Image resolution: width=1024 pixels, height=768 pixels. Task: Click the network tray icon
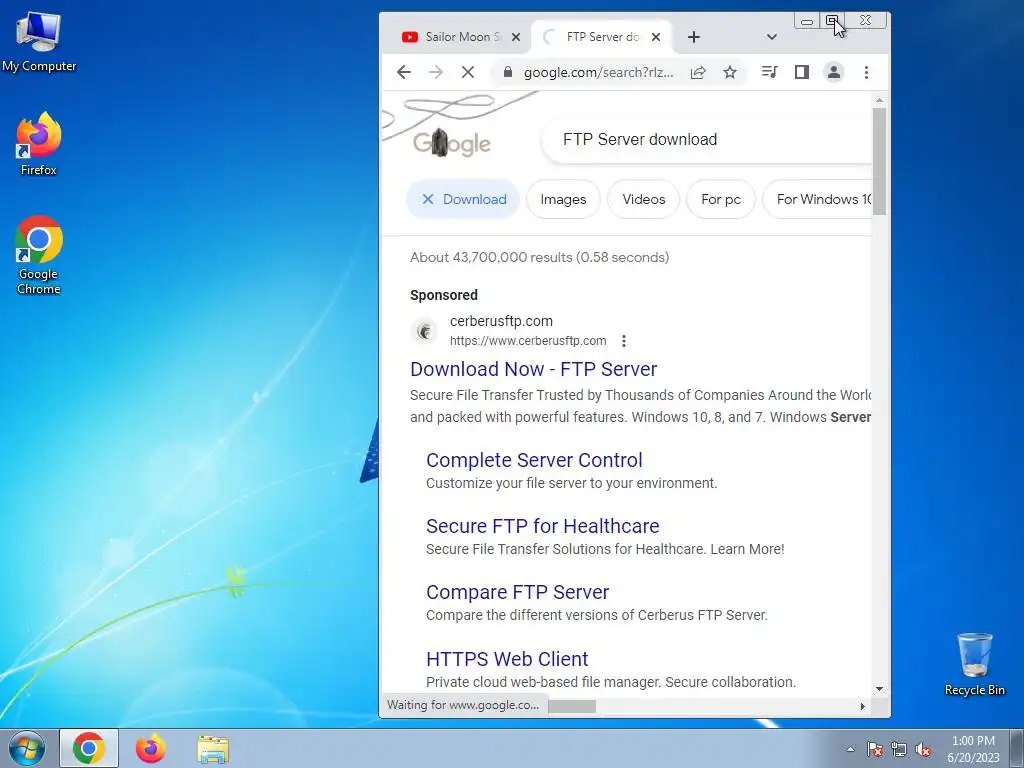pos(899,749)
